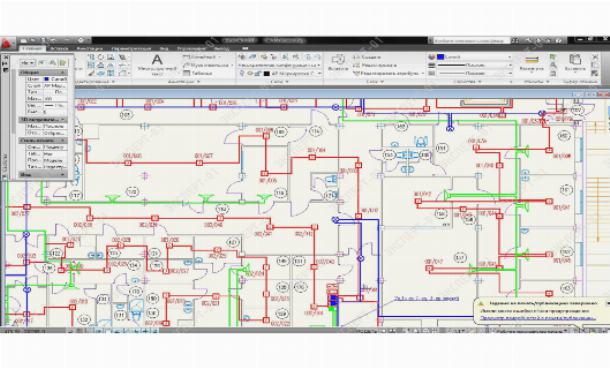Screen dimensions: 610x368
Task: Expand the Edit Attributes dropdown arrow
Action: click(x=422, y=73)
